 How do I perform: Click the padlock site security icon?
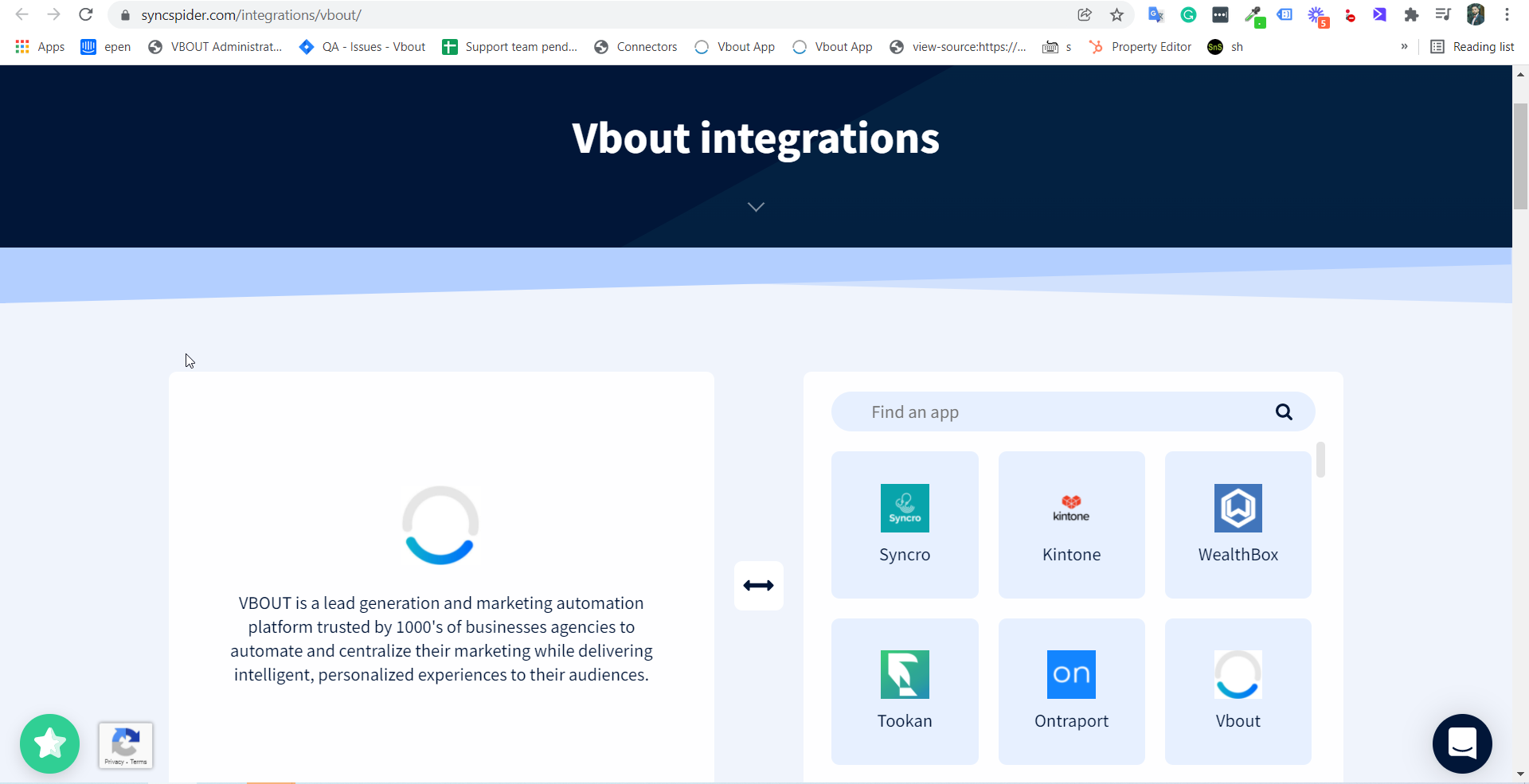(125, 14)
